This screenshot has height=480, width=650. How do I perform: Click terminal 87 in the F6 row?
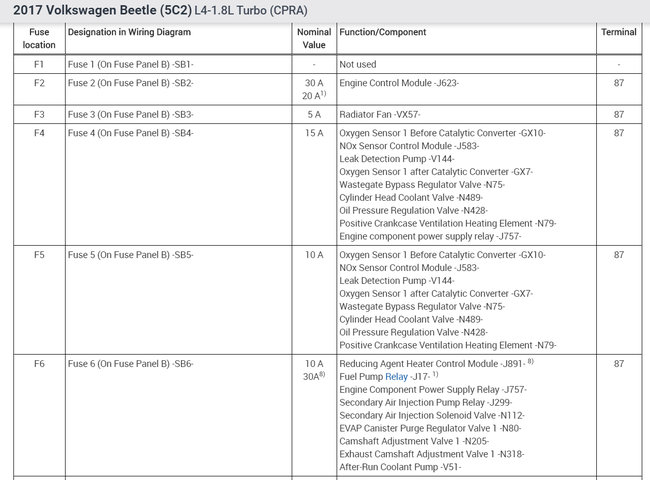point(618,364)
